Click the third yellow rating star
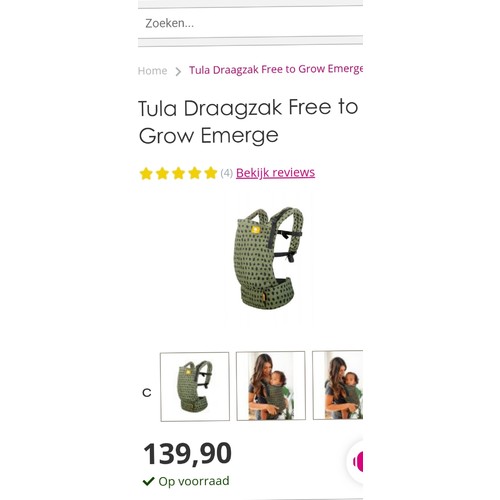 pyautogui.click(x=178, y=173)
